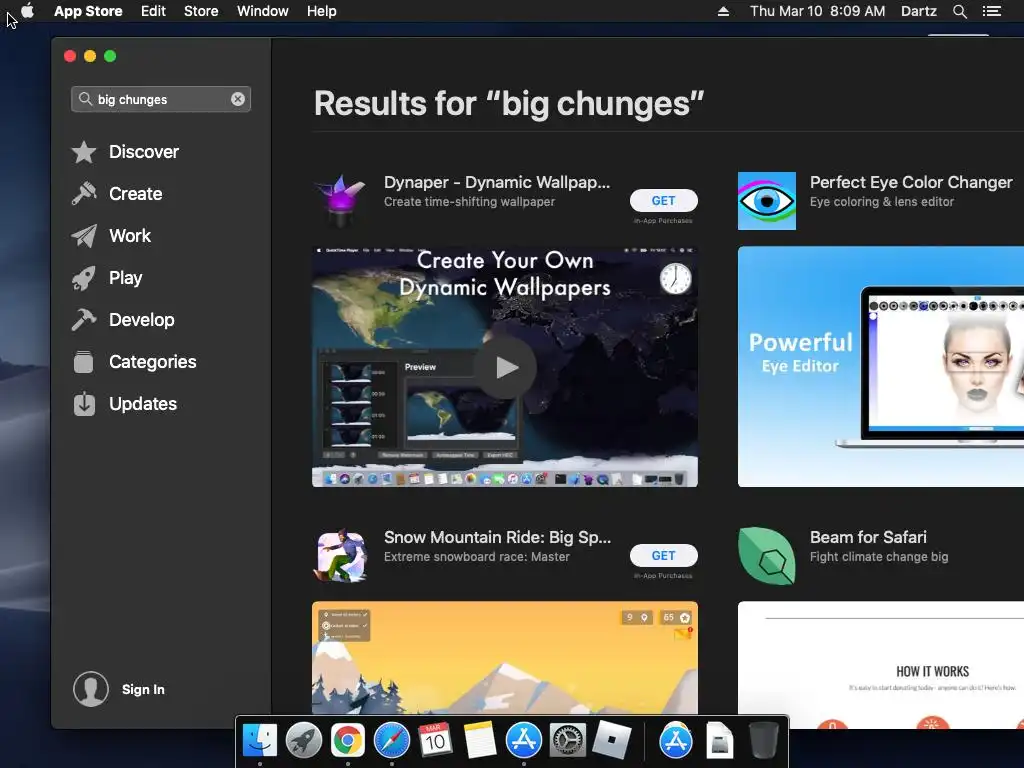The image size is (1024, 768).
Task: Open the Applications folder in the Dock
Action: (x=675, y=740)
